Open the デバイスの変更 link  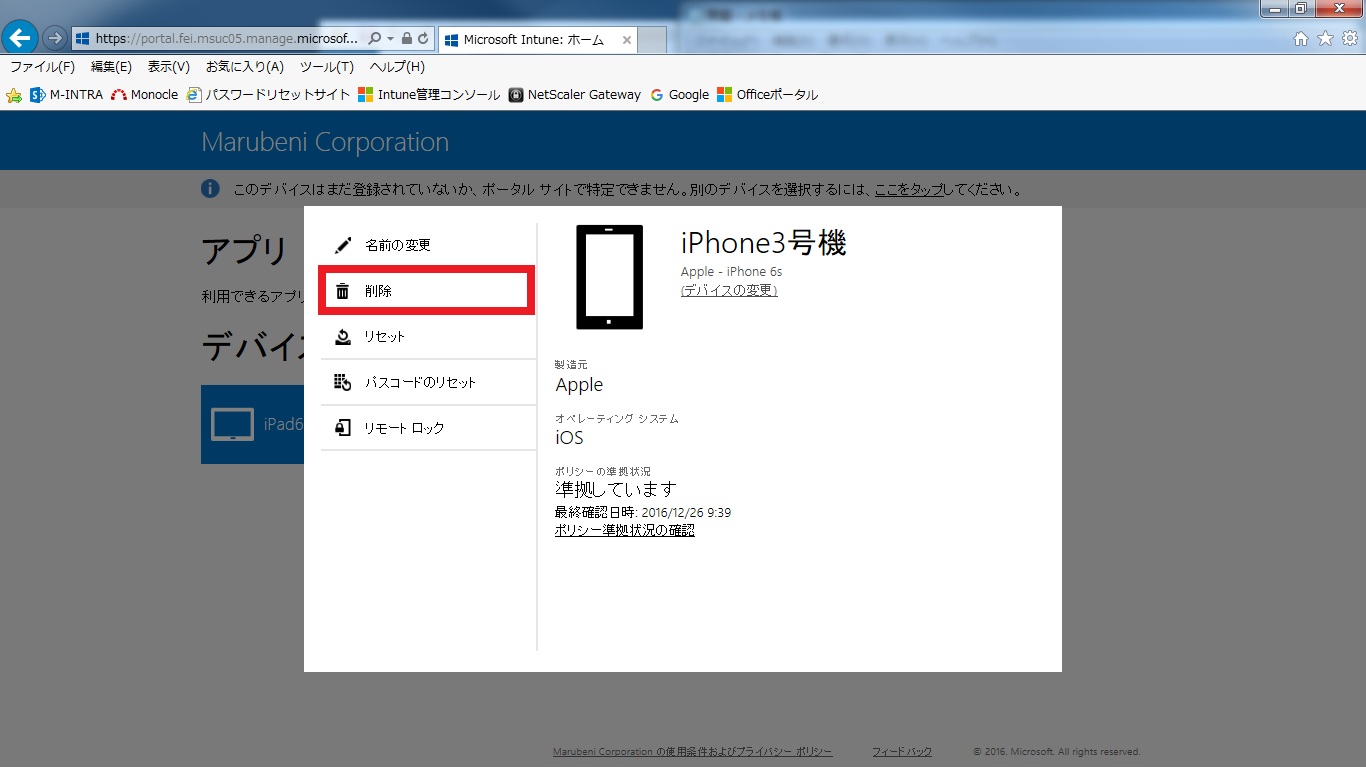(x=729, y=289)
